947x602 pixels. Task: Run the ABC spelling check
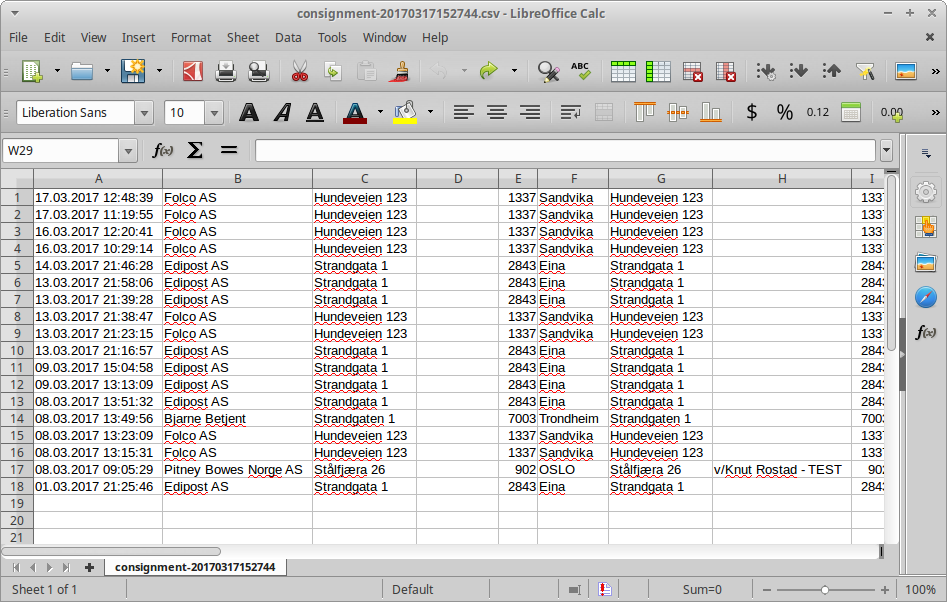581,71
